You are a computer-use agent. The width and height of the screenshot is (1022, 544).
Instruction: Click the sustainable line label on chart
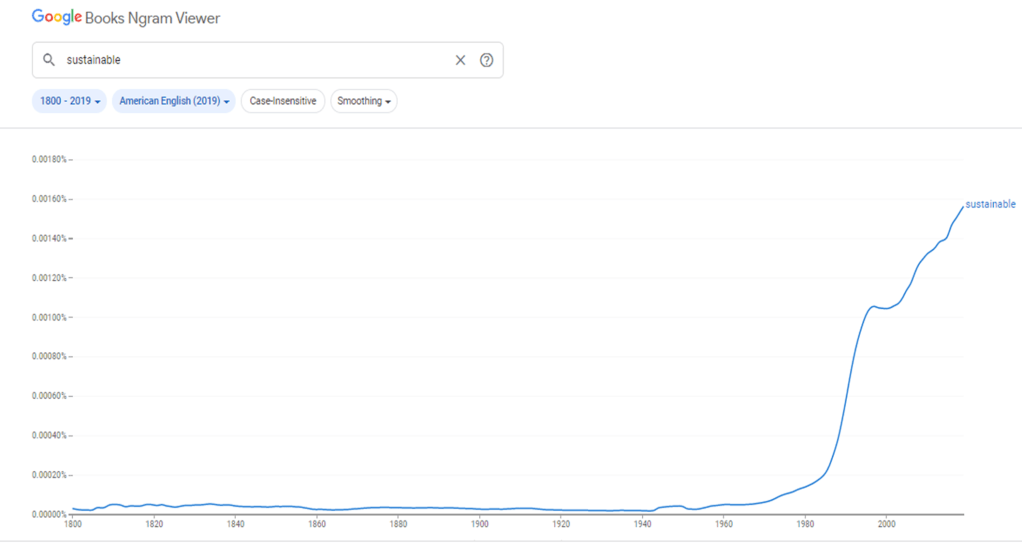[x=990, y=204]
